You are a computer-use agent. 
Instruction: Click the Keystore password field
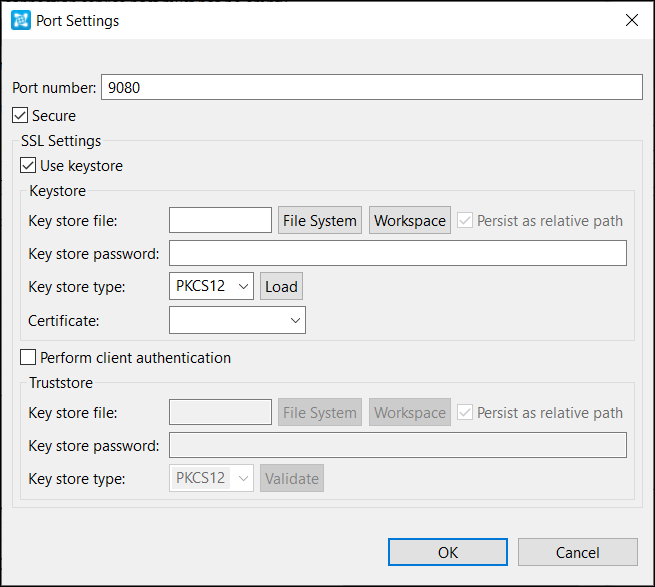[398, 253]
